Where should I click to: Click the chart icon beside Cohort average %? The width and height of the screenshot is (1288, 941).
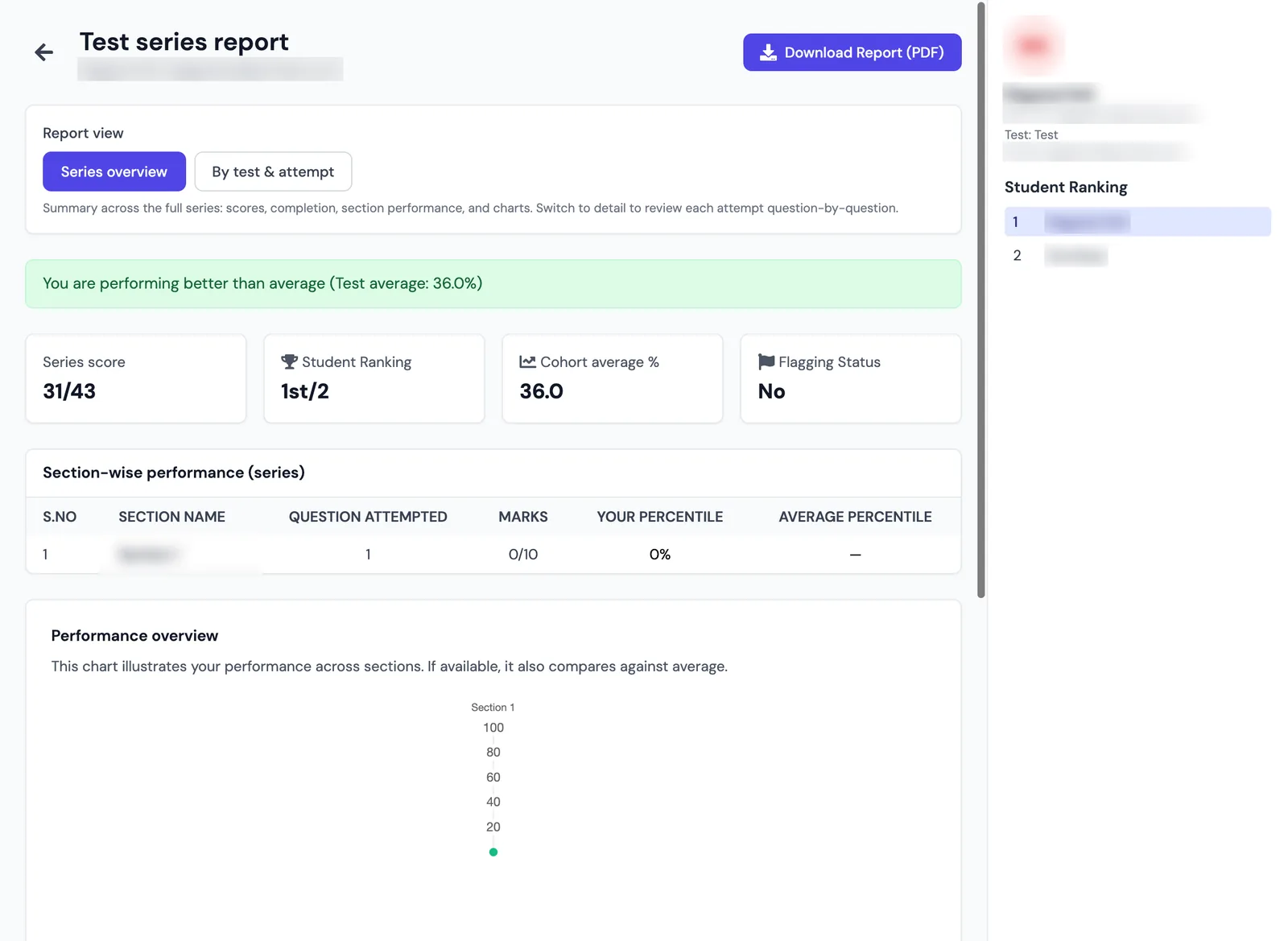pos(528,362)
